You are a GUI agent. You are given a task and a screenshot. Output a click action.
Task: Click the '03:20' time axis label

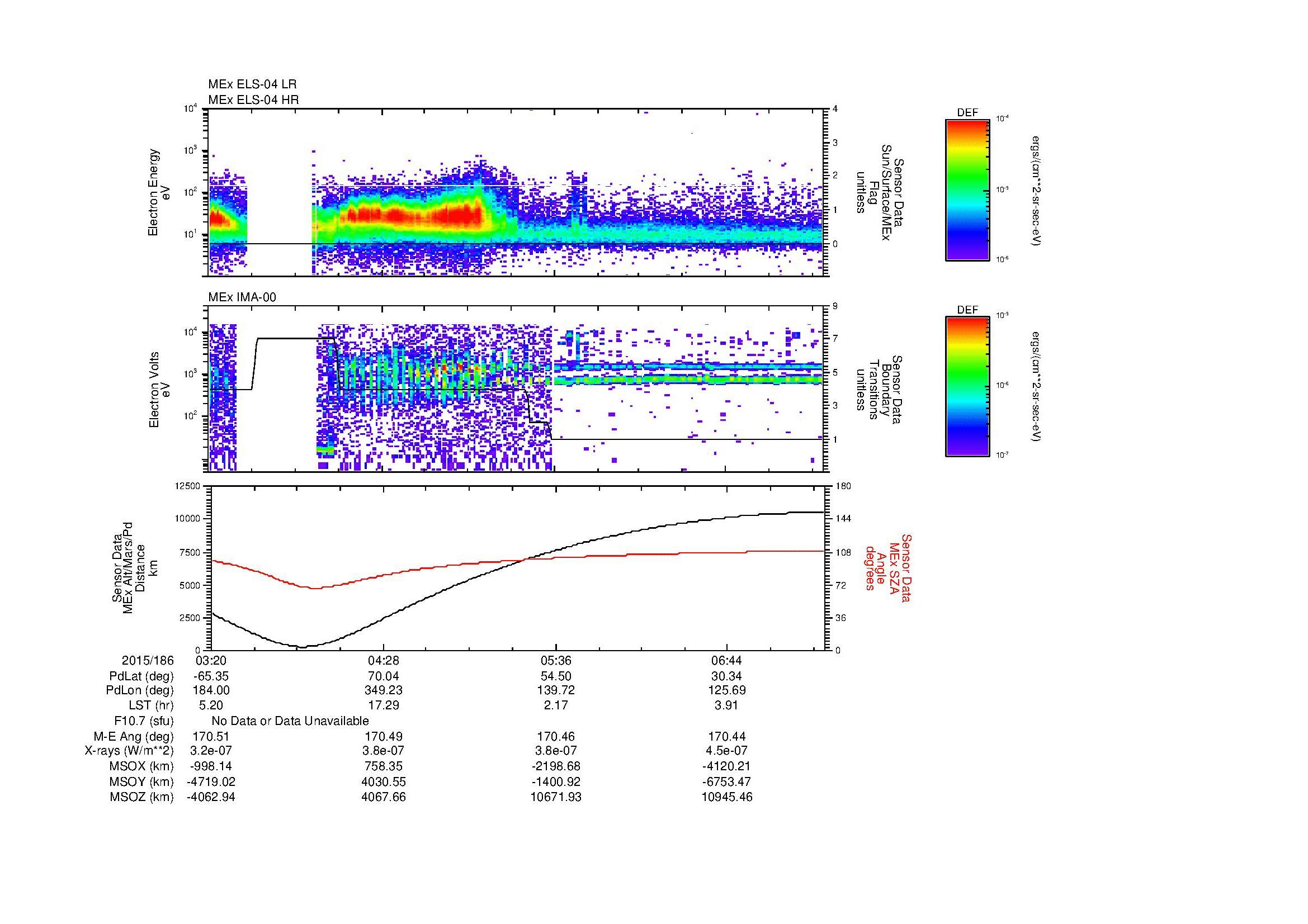tap(211, 661)
